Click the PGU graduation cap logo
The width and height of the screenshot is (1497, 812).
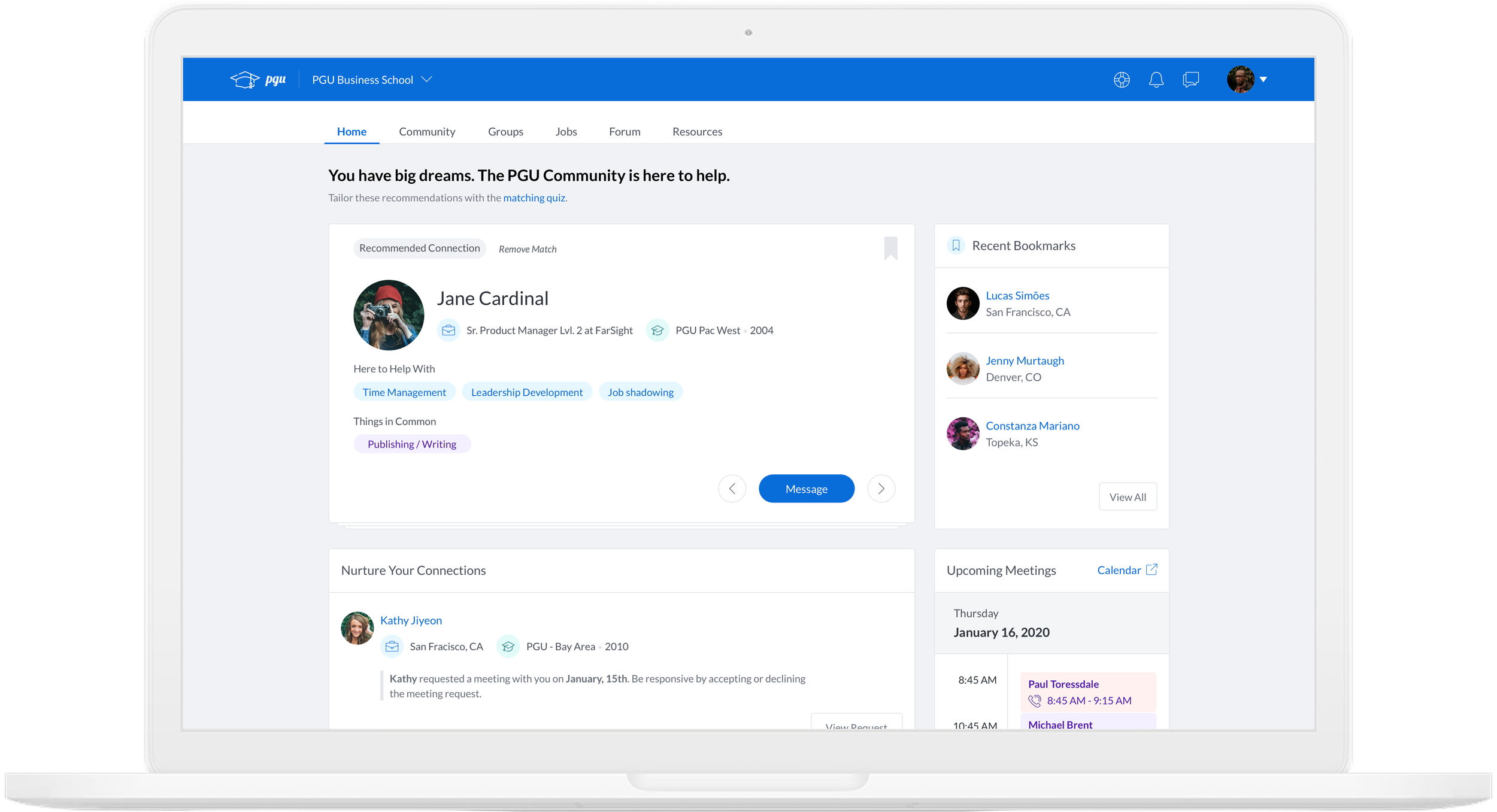[245, 80]
